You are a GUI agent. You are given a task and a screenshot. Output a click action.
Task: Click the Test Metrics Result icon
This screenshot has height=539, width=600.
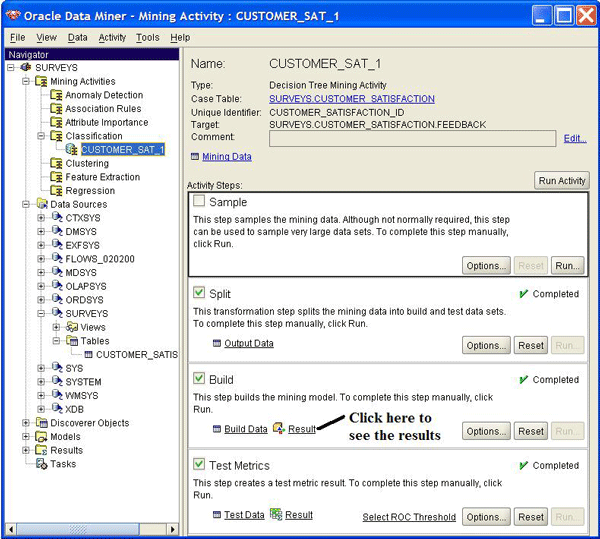[x=275, y=515]
